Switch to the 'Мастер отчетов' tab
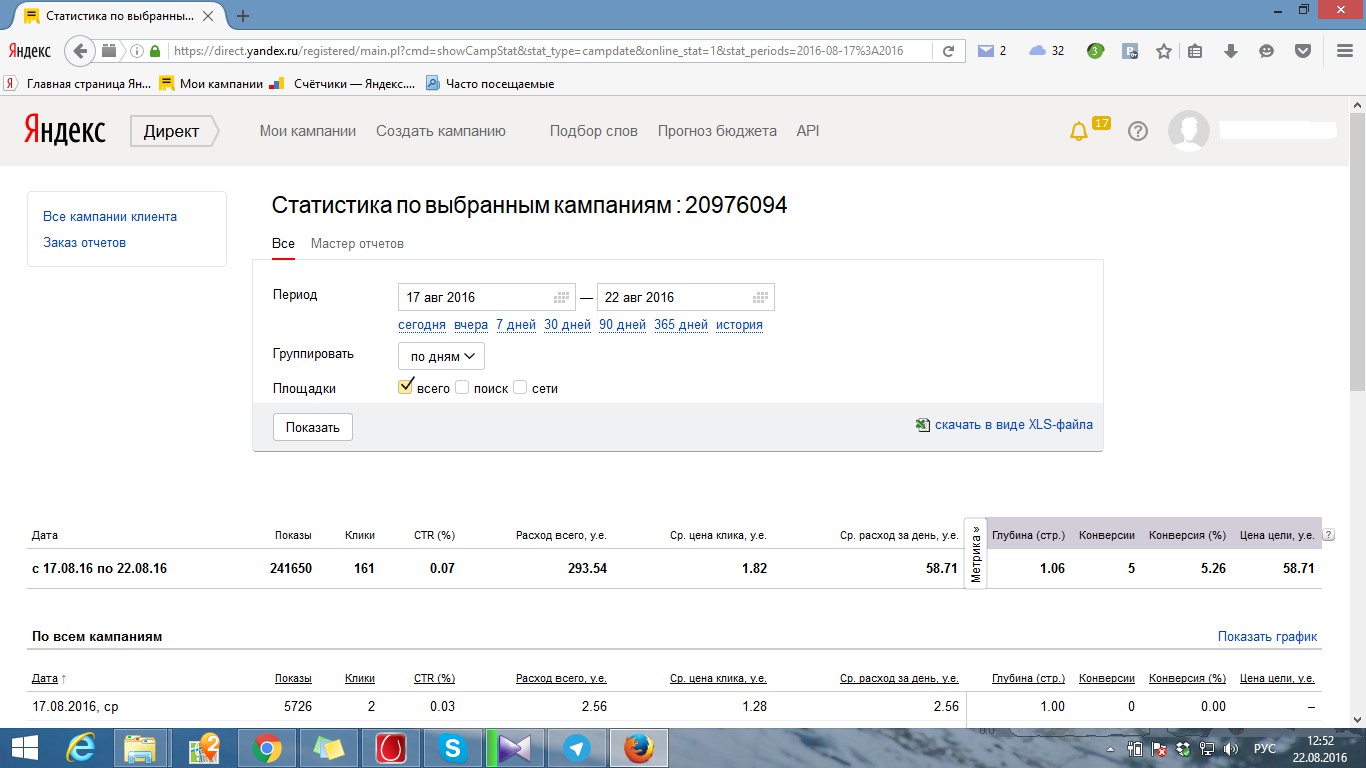The height and width of the screenshot is (768, 1366). 357,243
